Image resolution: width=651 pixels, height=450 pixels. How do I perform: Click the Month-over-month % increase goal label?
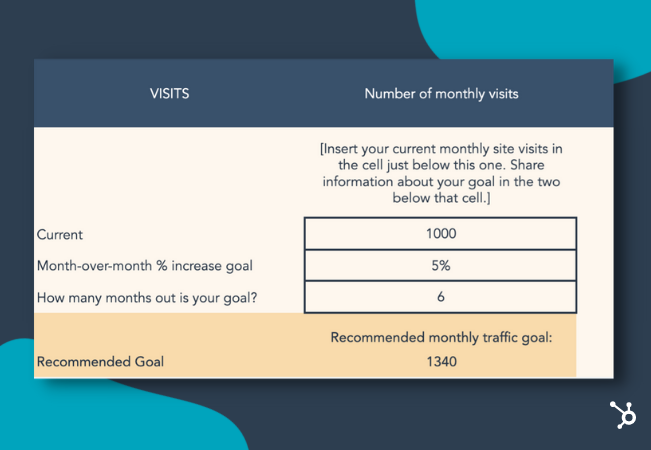(x=144, y=266)
